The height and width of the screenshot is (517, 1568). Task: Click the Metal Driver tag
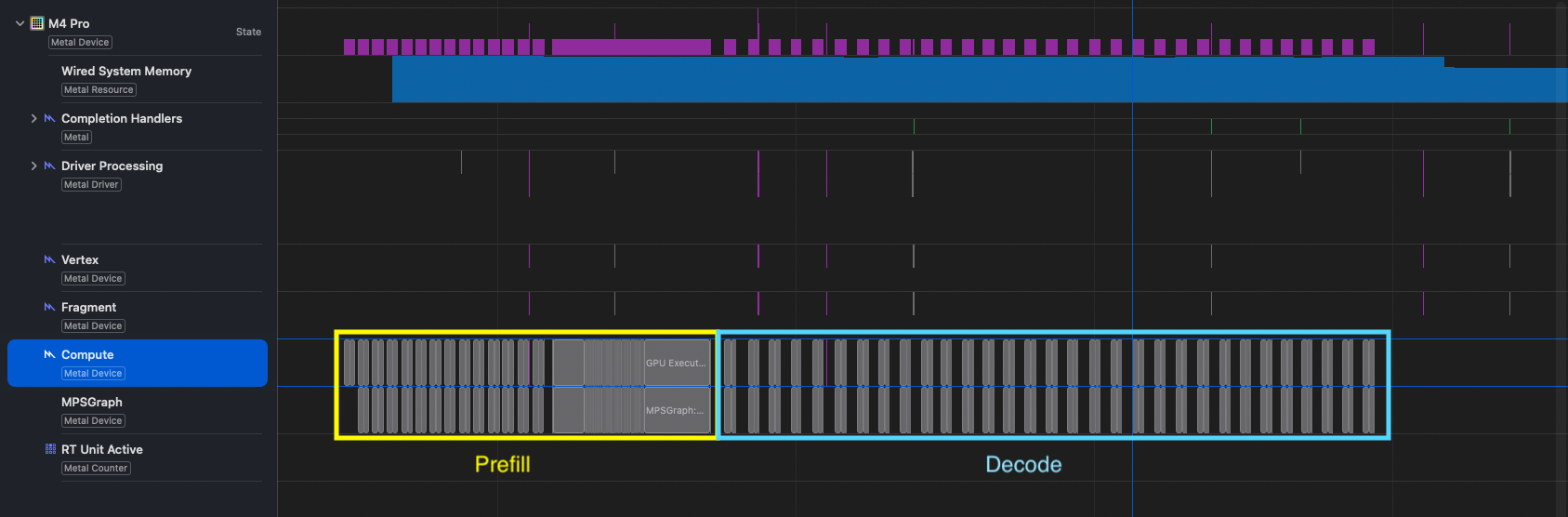tap(91, 185)
